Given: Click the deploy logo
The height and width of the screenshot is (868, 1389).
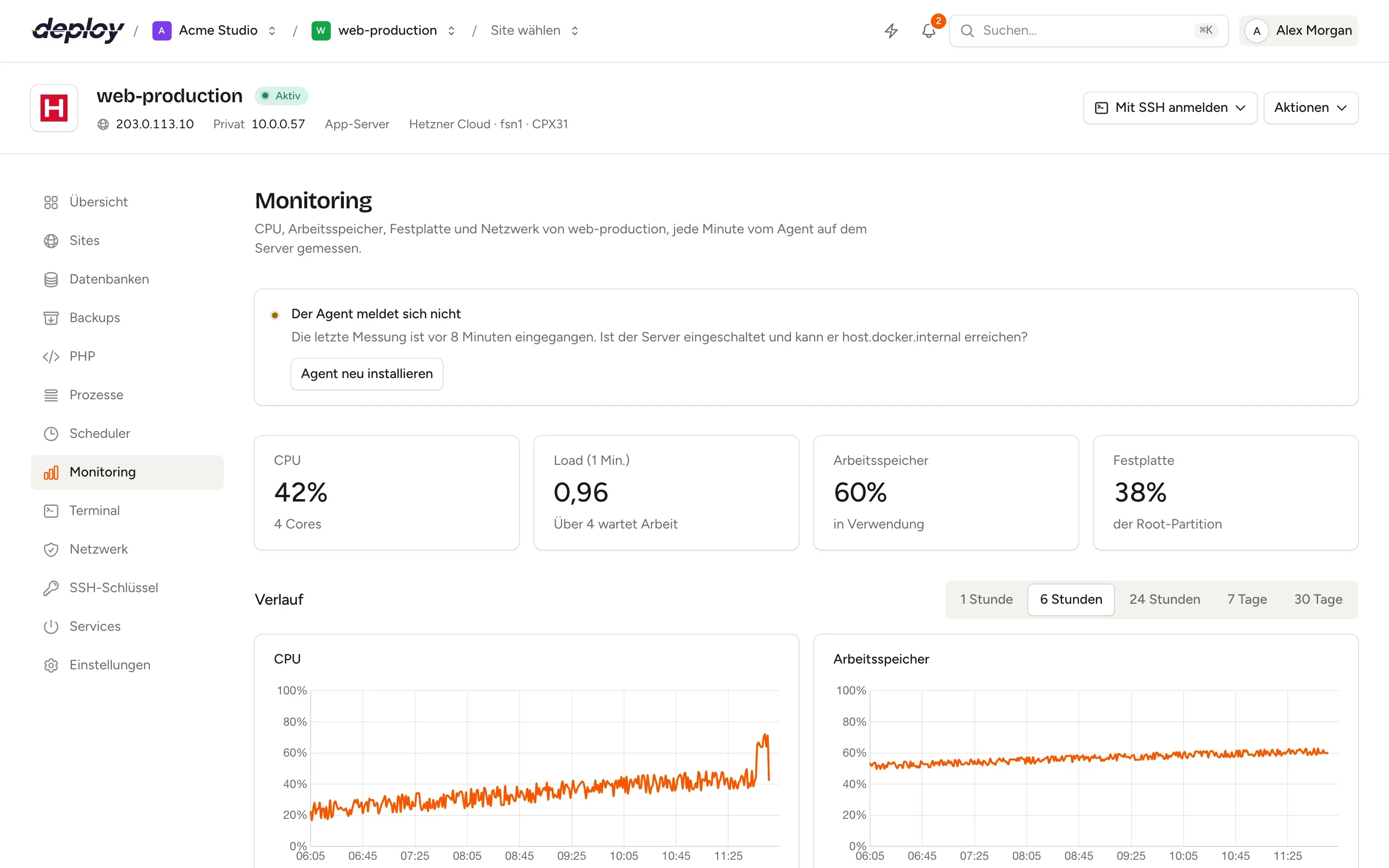Looking at the screenshot, I should (x=78, y=30).
